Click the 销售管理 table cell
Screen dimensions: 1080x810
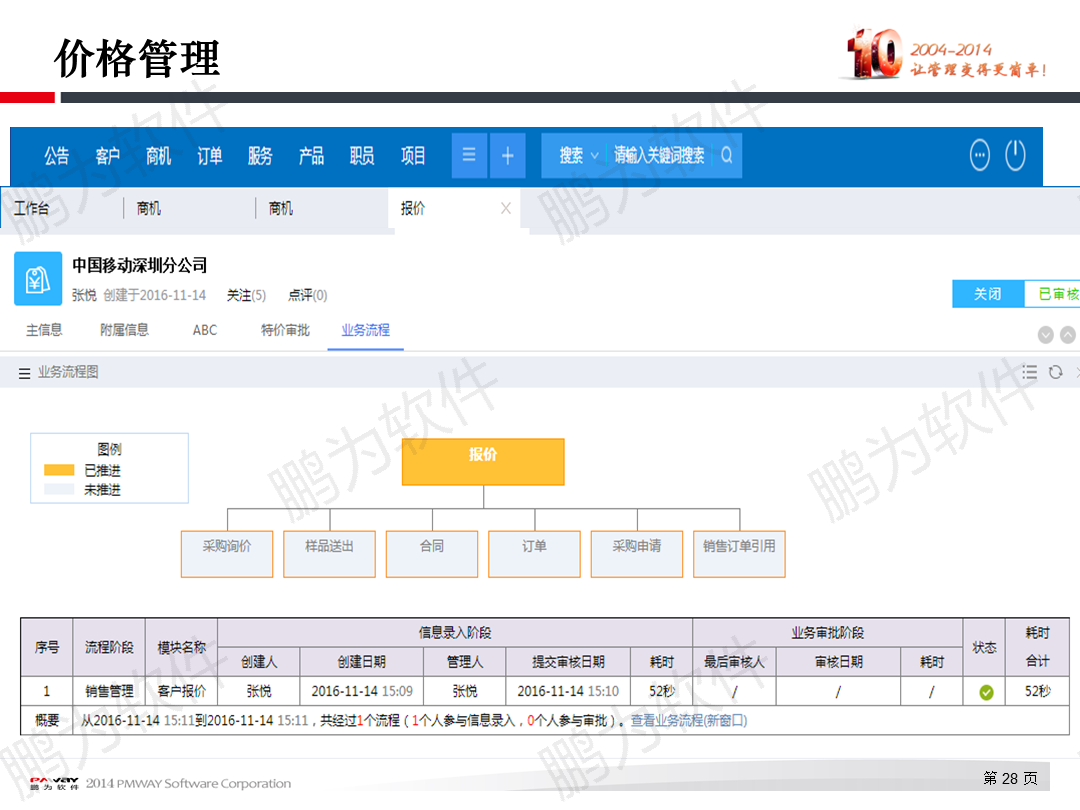coord(109,692)
